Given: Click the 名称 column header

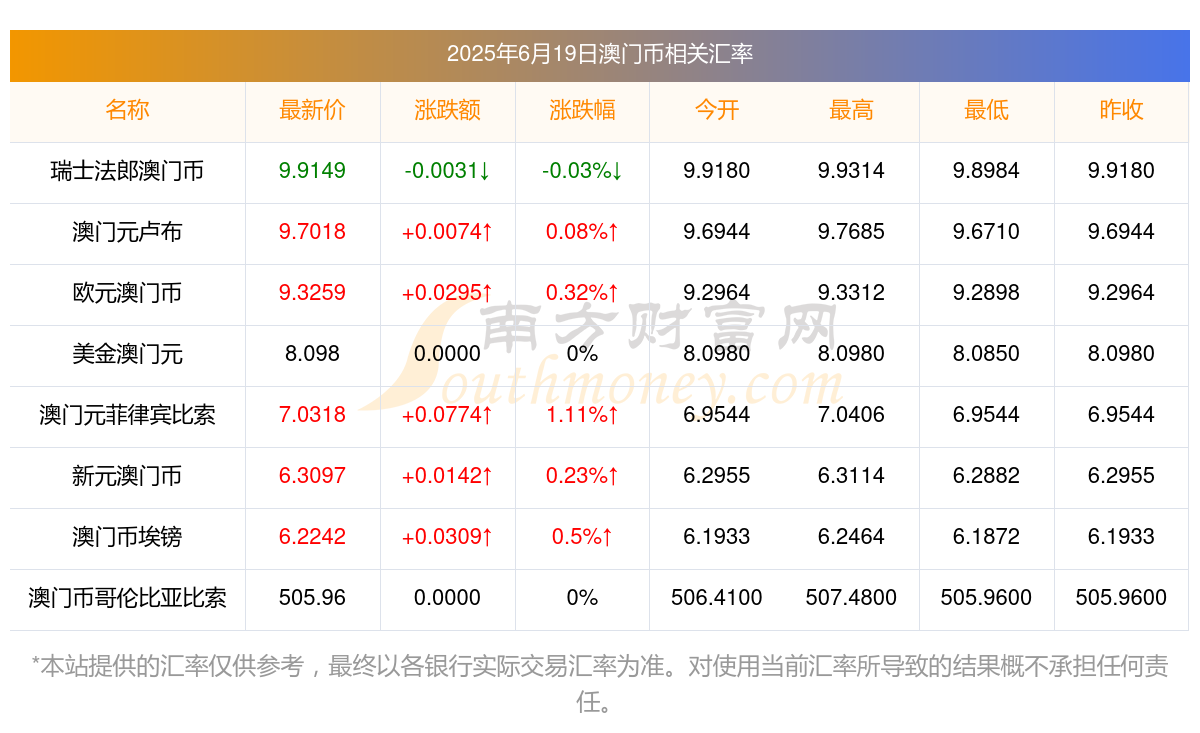Looking at the screenshot, I should point(127,110).
